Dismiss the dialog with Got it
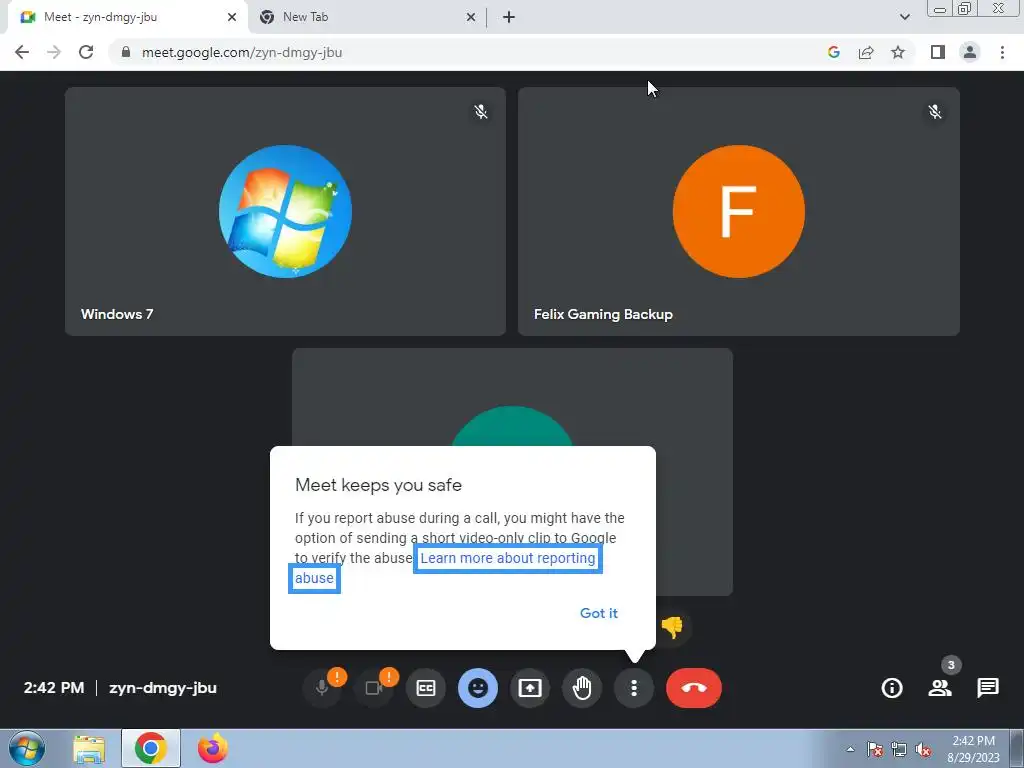This screenshot has height=768, width=1024. (599, 613)
